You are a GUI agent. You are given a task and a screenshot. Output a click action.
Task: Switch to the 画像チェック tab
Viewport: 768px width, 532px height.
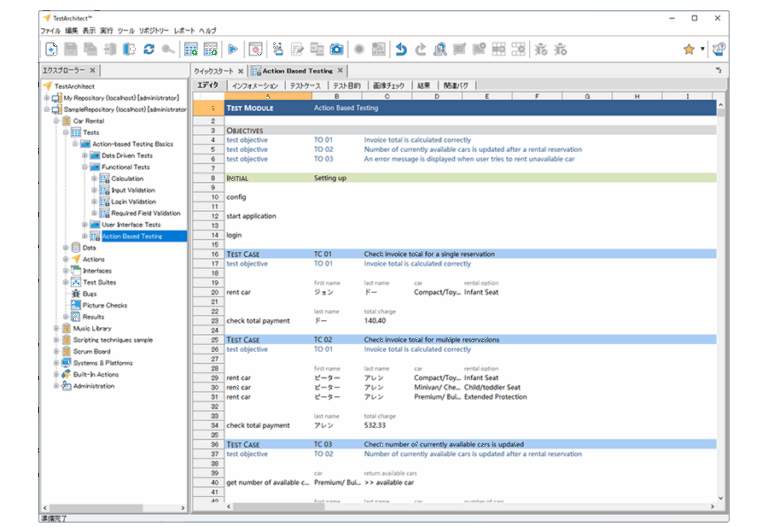click(389, 86)
